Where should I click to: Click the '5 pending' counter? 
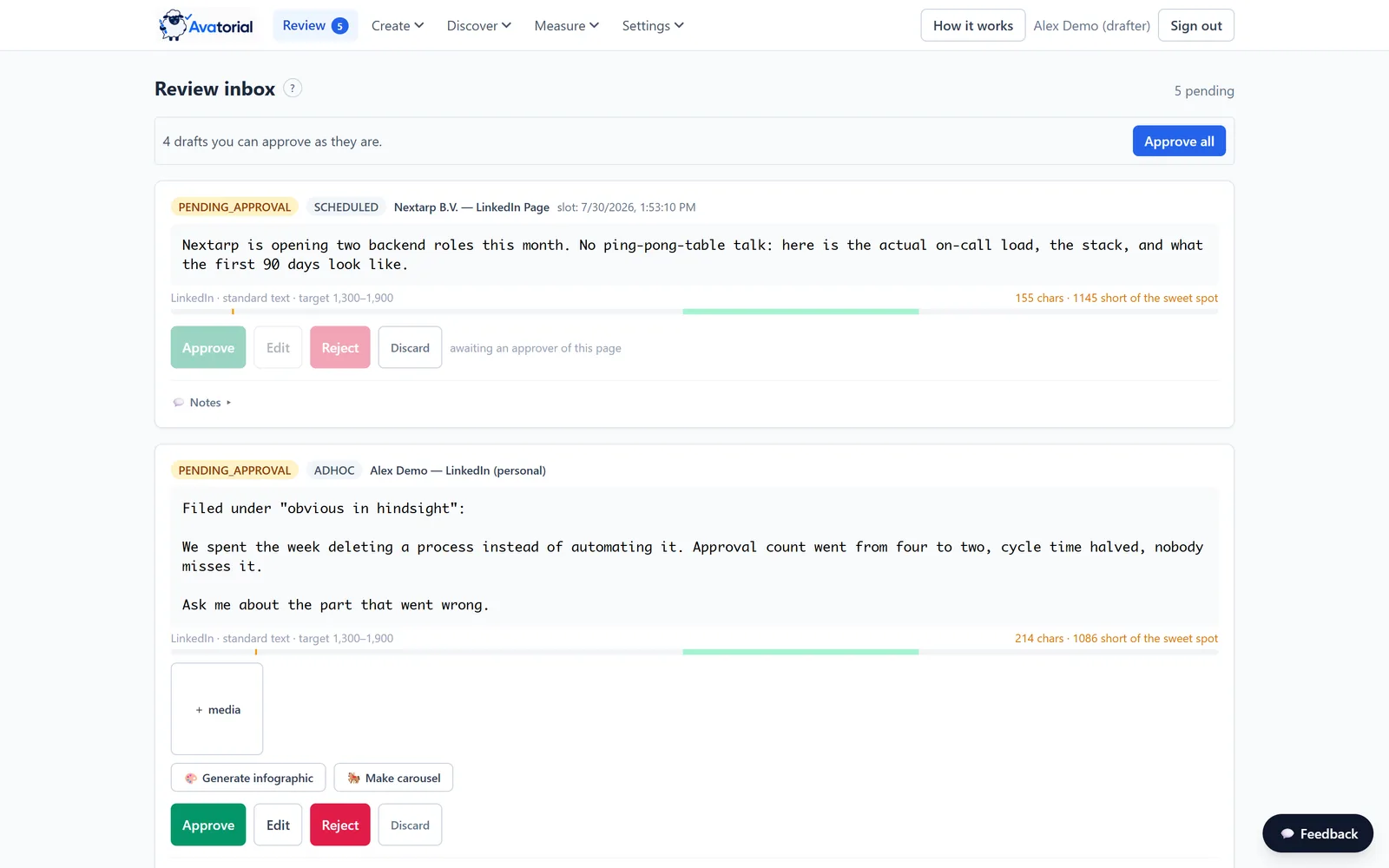point(1204,91)
